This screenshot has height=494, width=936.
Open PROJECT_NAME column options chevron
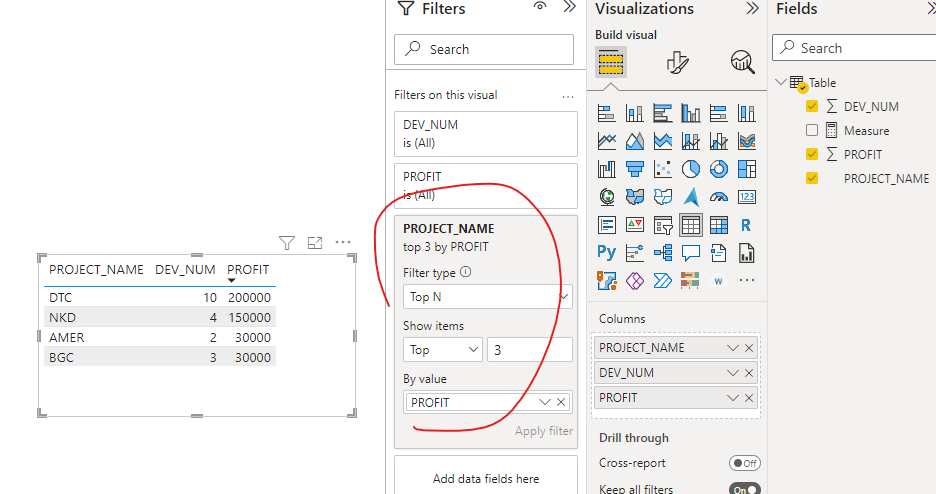(x=732, y=348)
